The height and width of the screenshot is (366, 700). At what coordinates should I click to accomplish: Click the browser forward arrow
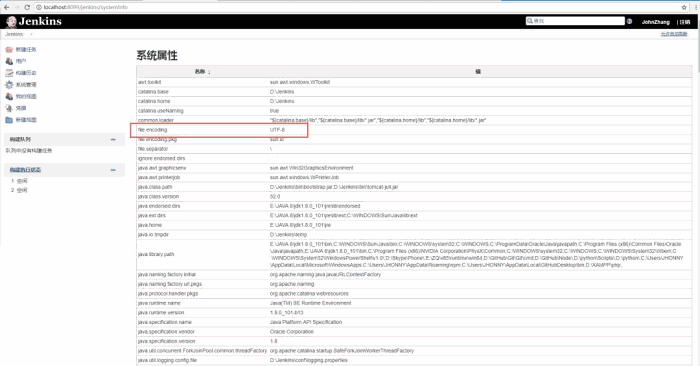[17, 7]
